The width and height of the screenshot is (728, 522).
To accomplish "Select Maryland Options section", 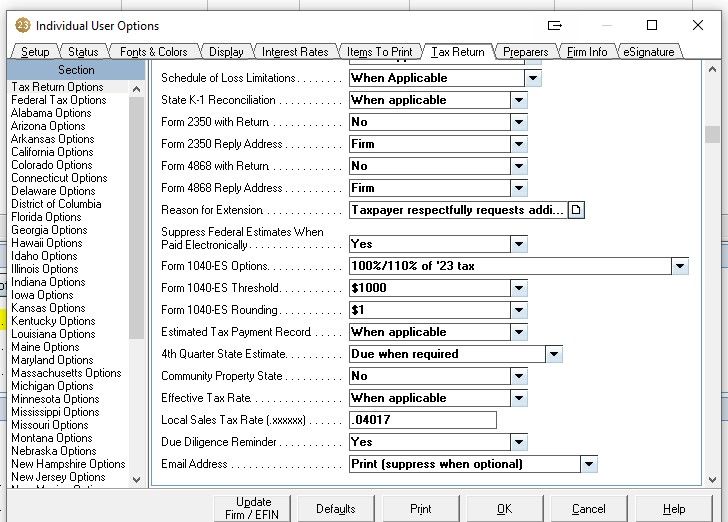I will click(52, 360).
